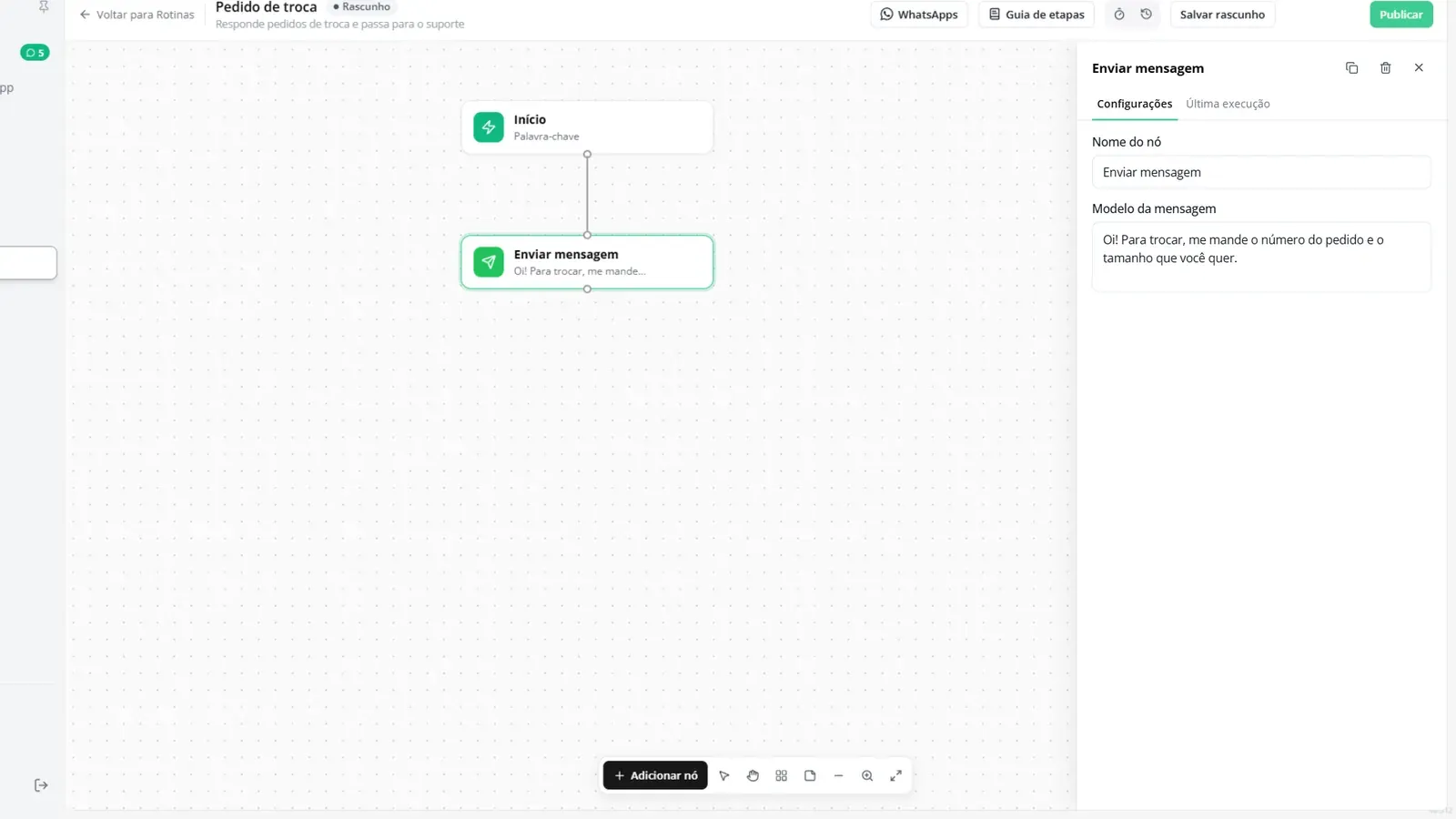Open the WhatsApps button
1456x819 pixels.
[919, 15]
